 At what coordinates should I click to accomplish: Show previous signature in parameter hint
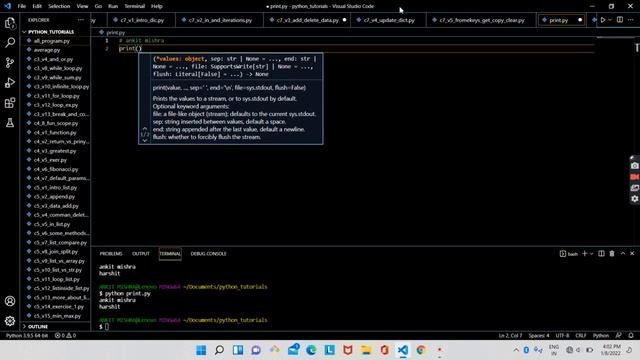(x=144, y=128)
